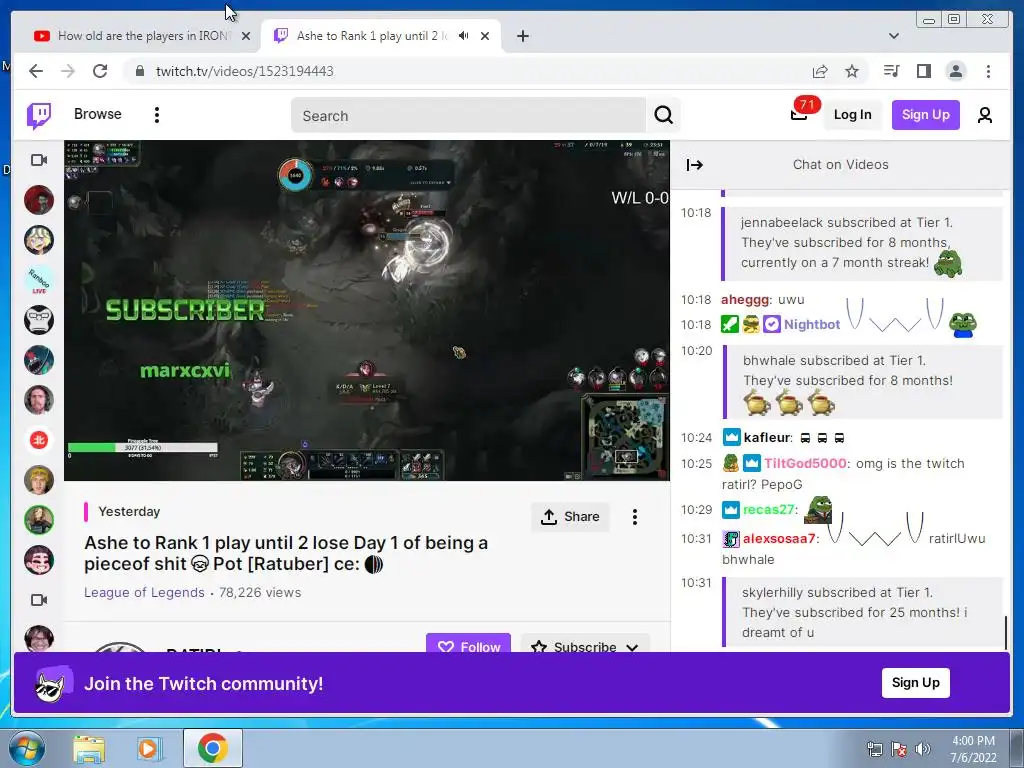Click the chat scrollbar thumb
Image resolution: width=1024 pixels, height=768 pixels.
1006,632
